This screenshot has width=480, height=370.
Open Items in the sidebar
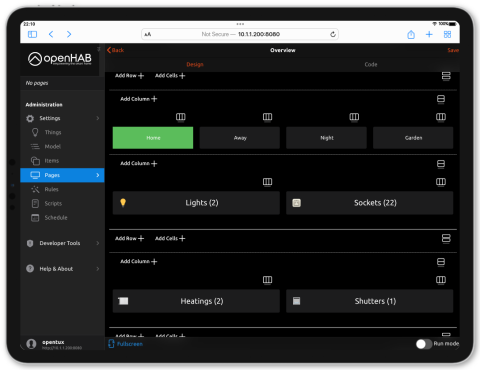pyautogui.click(x=62, y=161)
